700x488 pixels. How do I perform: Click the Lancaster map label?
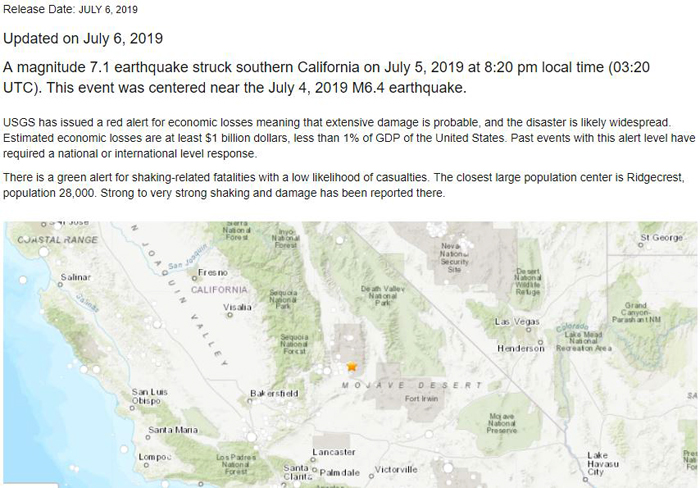tap(334, 452)
